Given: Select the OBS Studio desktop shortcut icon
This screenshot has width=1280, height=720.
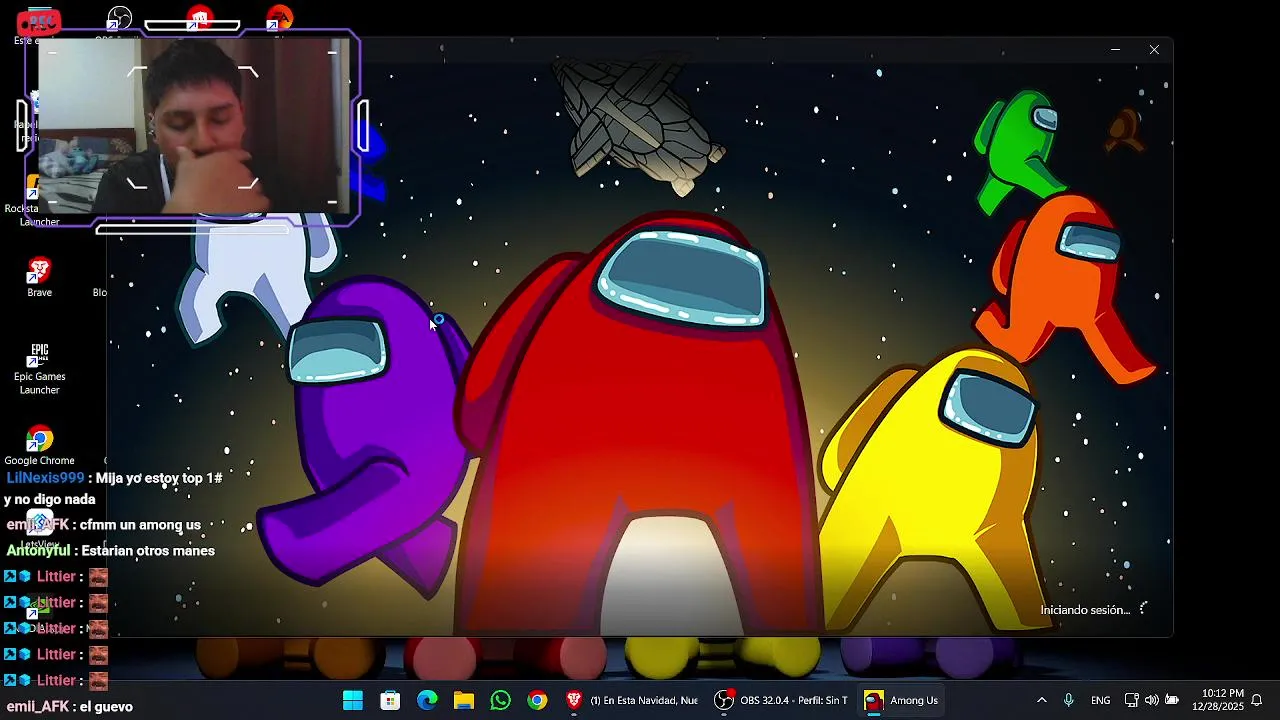Looking at the screenshot, I should pos(119,19).
